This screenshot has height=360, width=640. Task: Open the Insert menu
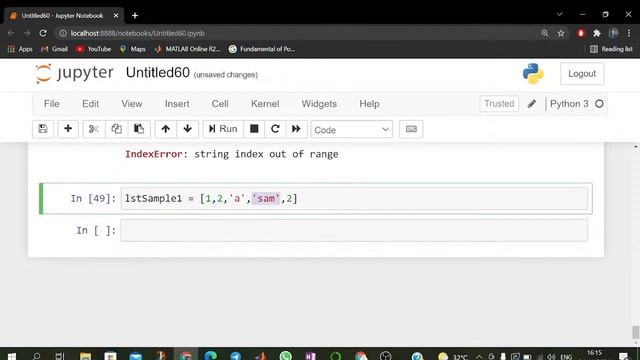(177, 104)
